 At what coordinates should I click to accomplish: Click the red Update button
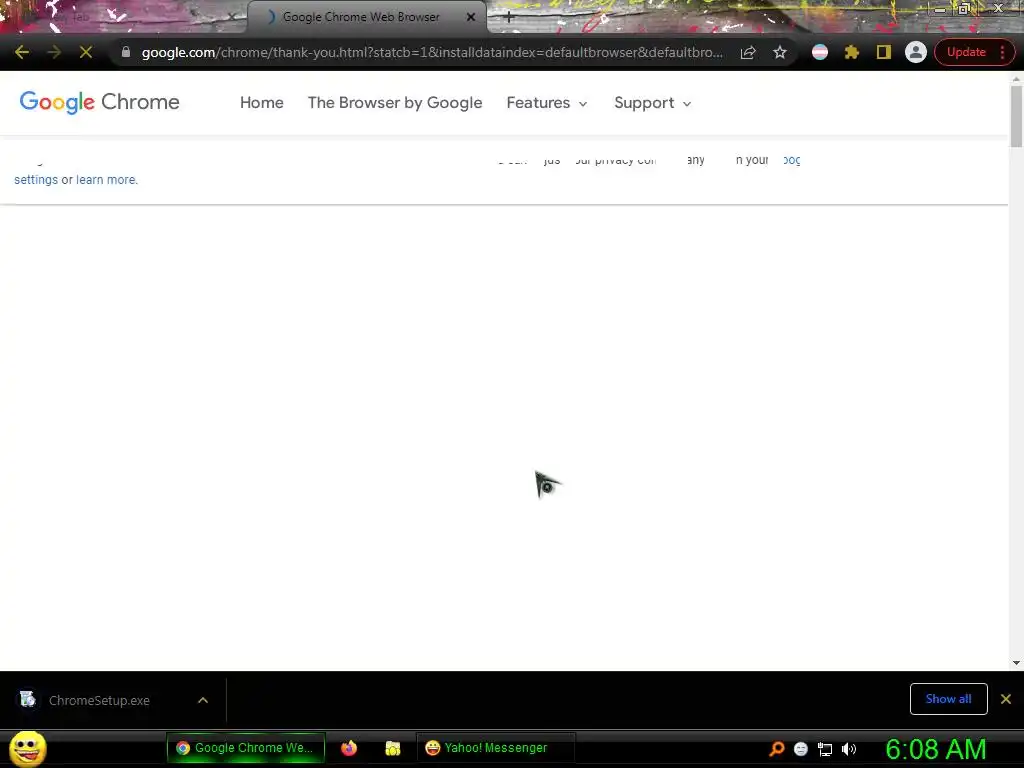(966, 52)
